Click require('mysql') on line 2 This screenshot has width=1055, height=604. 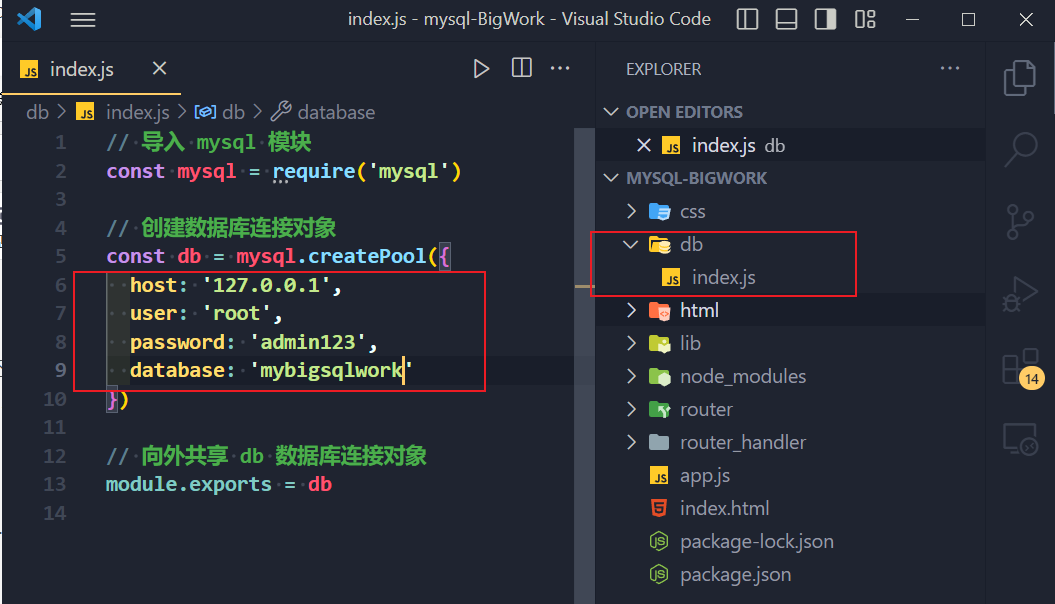(x=367, y=172)
